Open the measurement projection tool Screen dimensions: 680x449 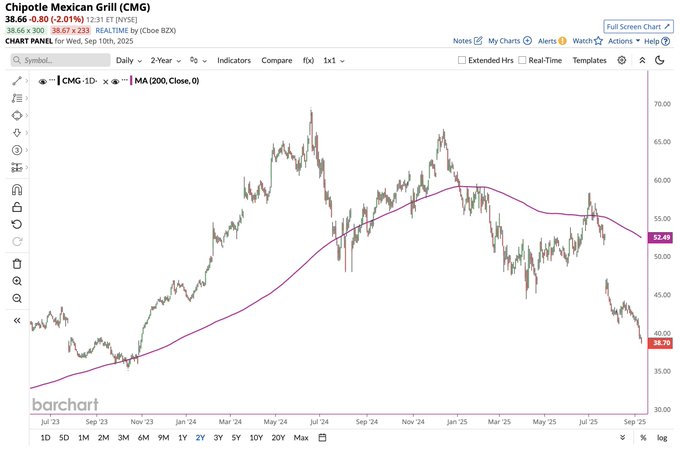(x=17, y=167)
